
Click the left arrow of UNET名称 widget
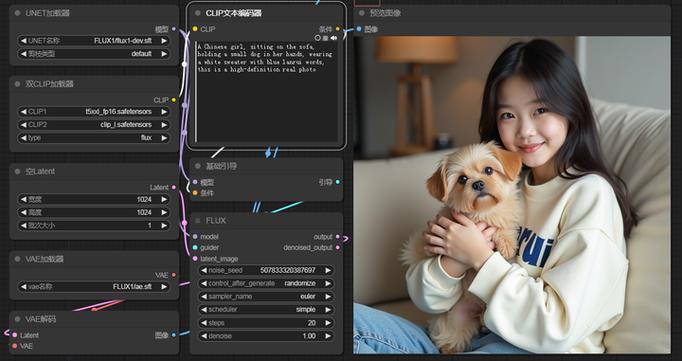23,41
